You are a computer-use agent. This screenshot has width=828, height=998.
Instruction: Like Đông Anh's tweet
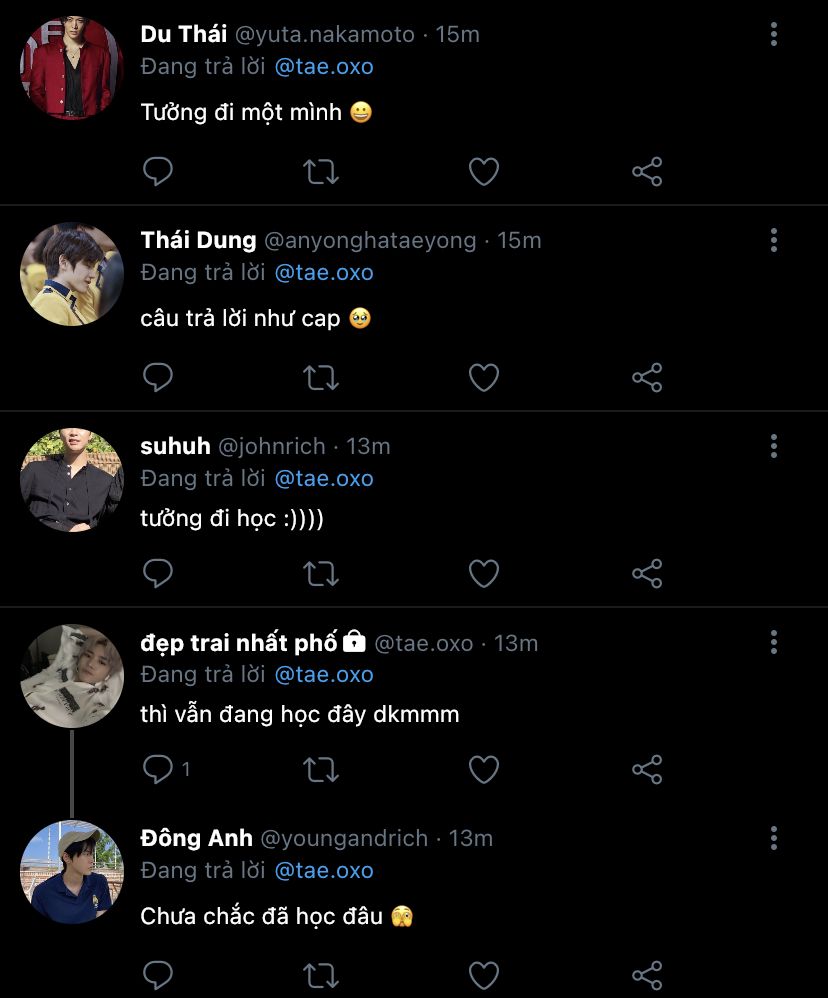(484, 975)
